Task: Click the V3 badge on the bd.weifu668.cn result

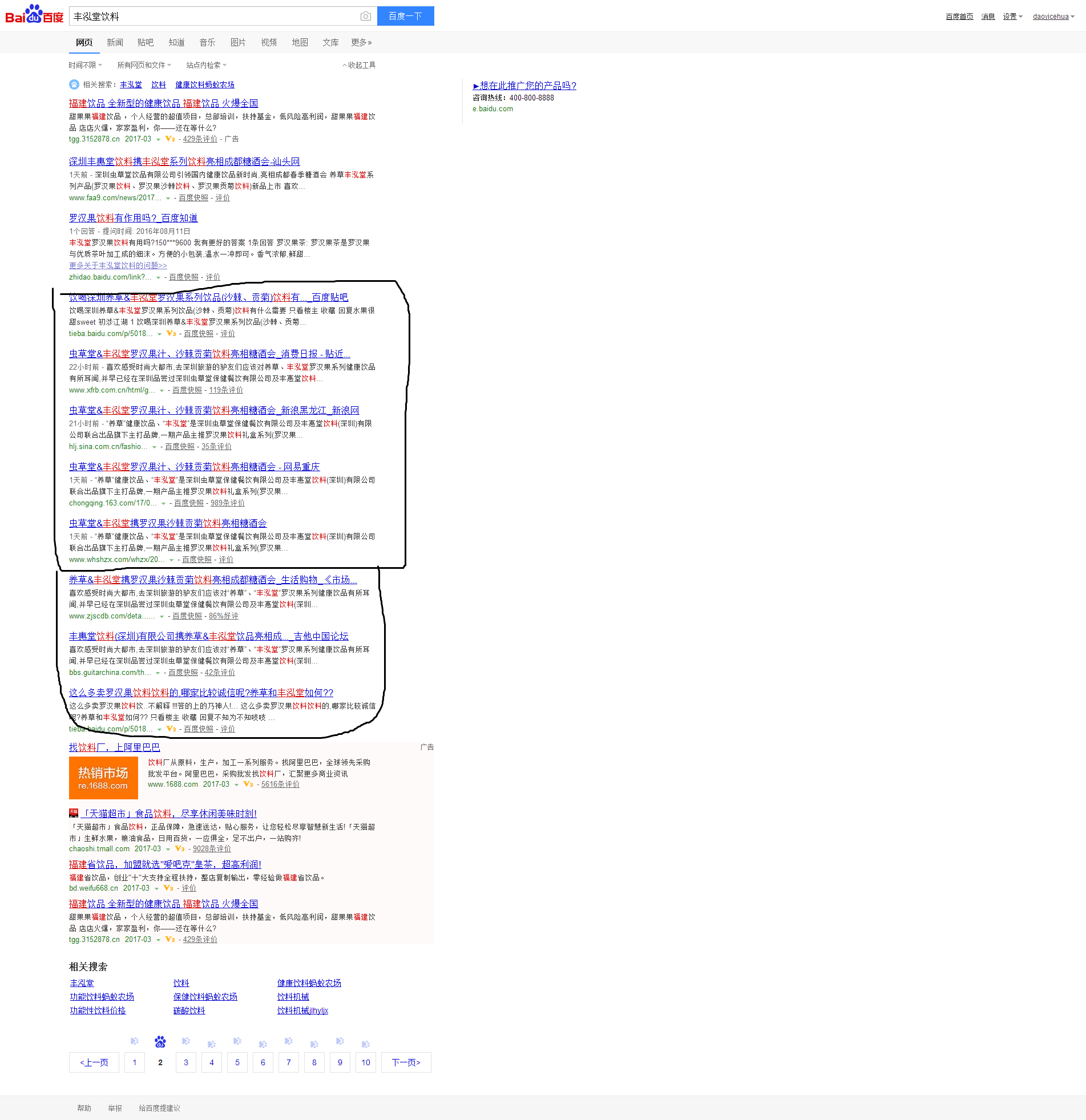Action: (168, 888)
